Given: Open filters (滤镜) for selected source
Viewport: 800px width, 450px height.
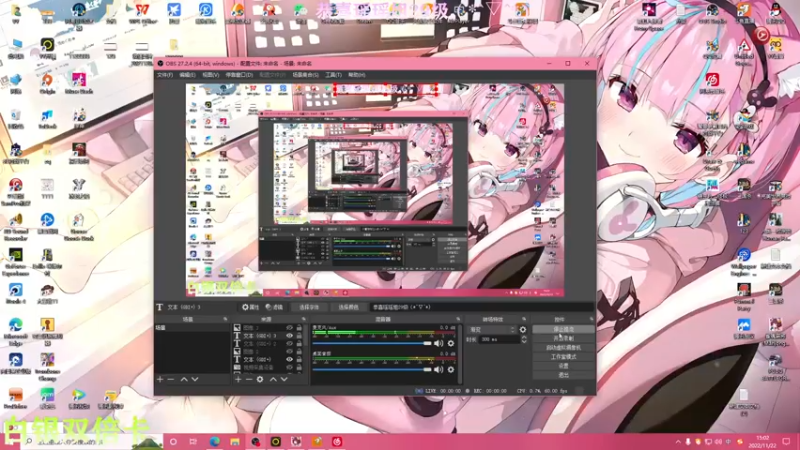Looking at the screenshot, I should click(274, 307).
